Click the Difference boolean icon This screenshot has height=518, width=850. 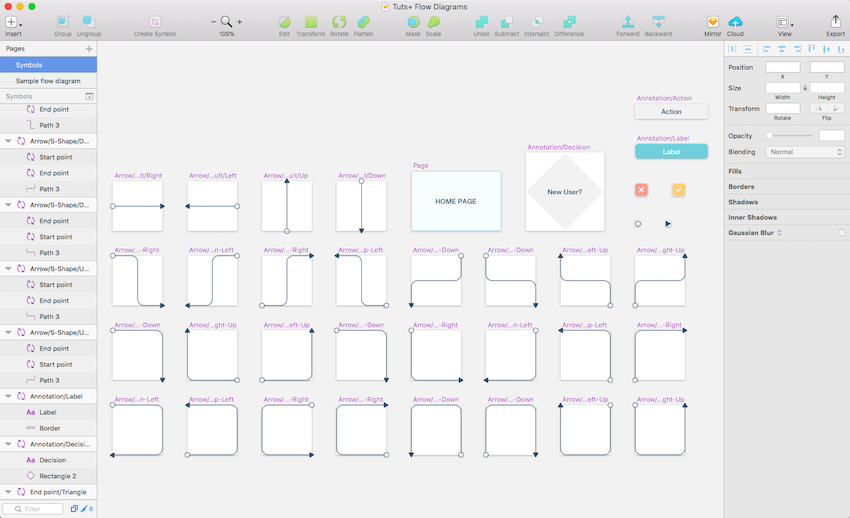point(569,22)
